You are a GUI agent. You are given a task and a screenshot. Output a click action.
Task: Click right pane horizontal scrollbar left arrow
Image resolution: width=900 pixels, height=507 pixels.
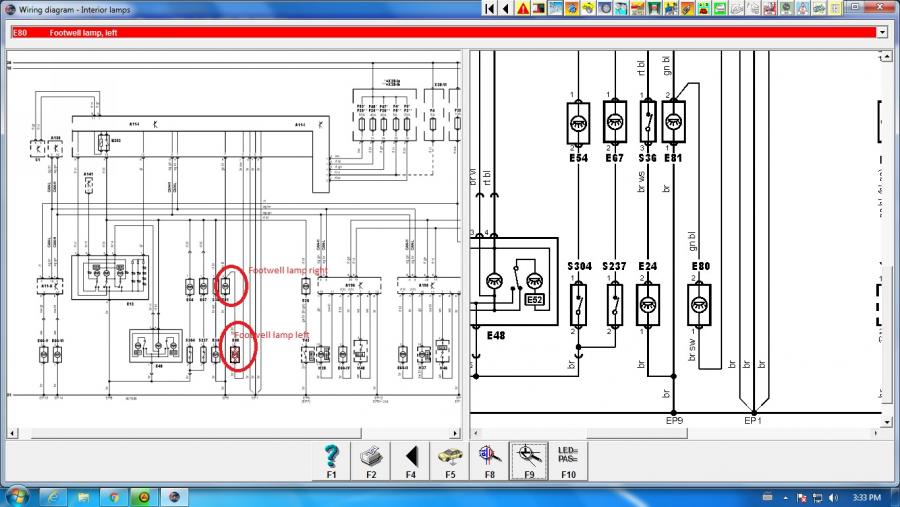(476, 433)
